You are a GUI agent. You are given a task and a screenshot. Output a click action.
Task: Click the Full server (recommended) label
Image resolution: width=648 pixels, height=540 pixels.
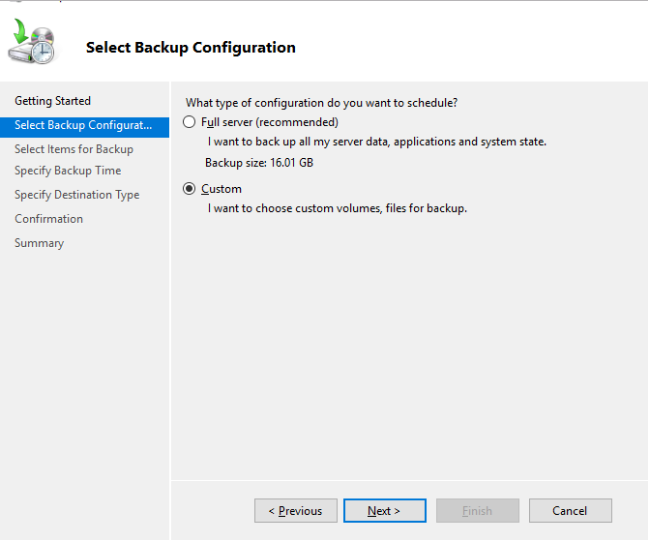pyautogui.click(x=269, y=122)
